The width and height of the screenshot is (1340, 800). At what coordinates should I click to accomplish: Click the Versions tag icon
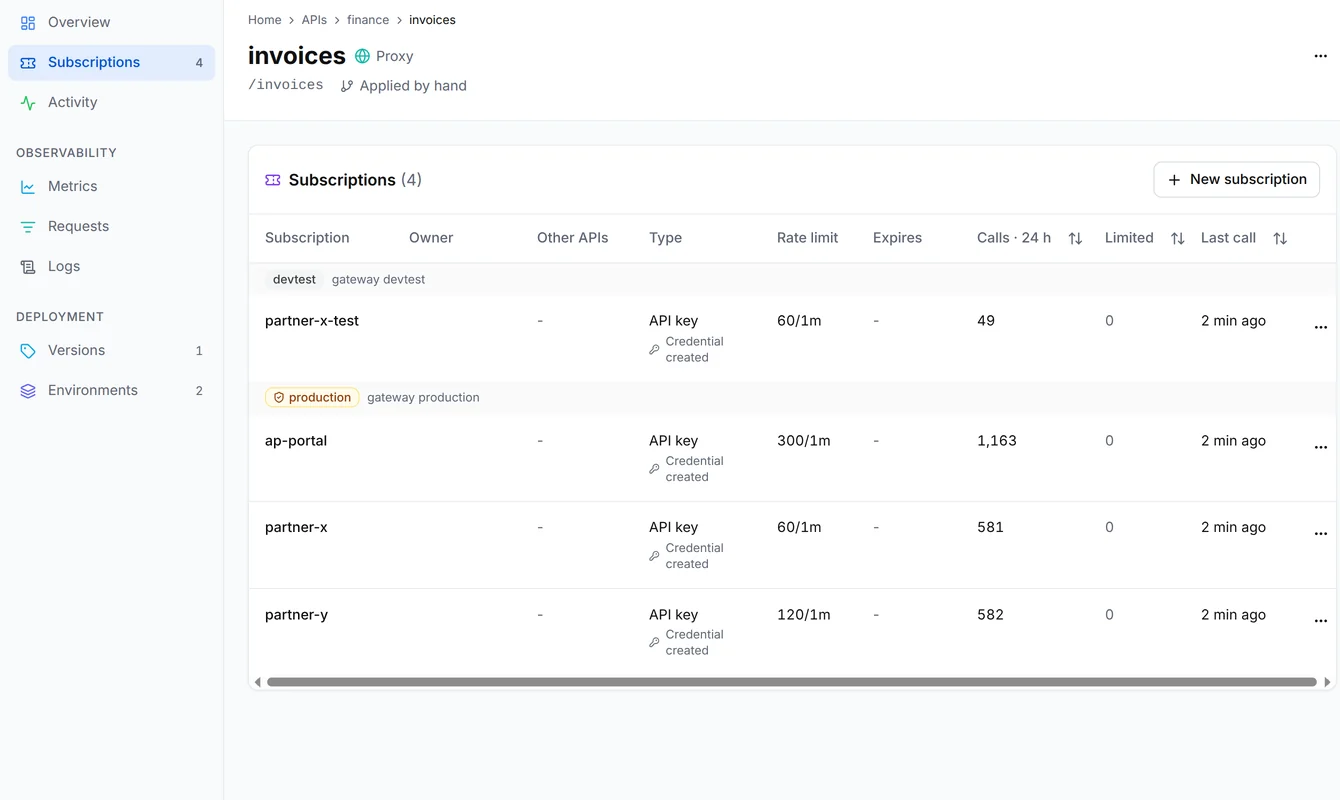28,350
